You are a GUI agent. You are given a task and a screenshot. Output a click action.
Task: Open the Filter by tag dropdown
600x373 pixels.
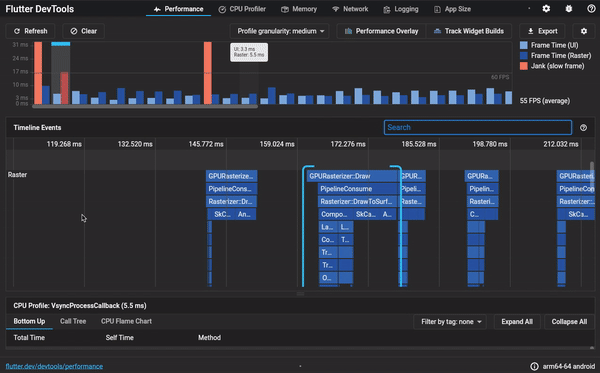(x=450, y=322)
